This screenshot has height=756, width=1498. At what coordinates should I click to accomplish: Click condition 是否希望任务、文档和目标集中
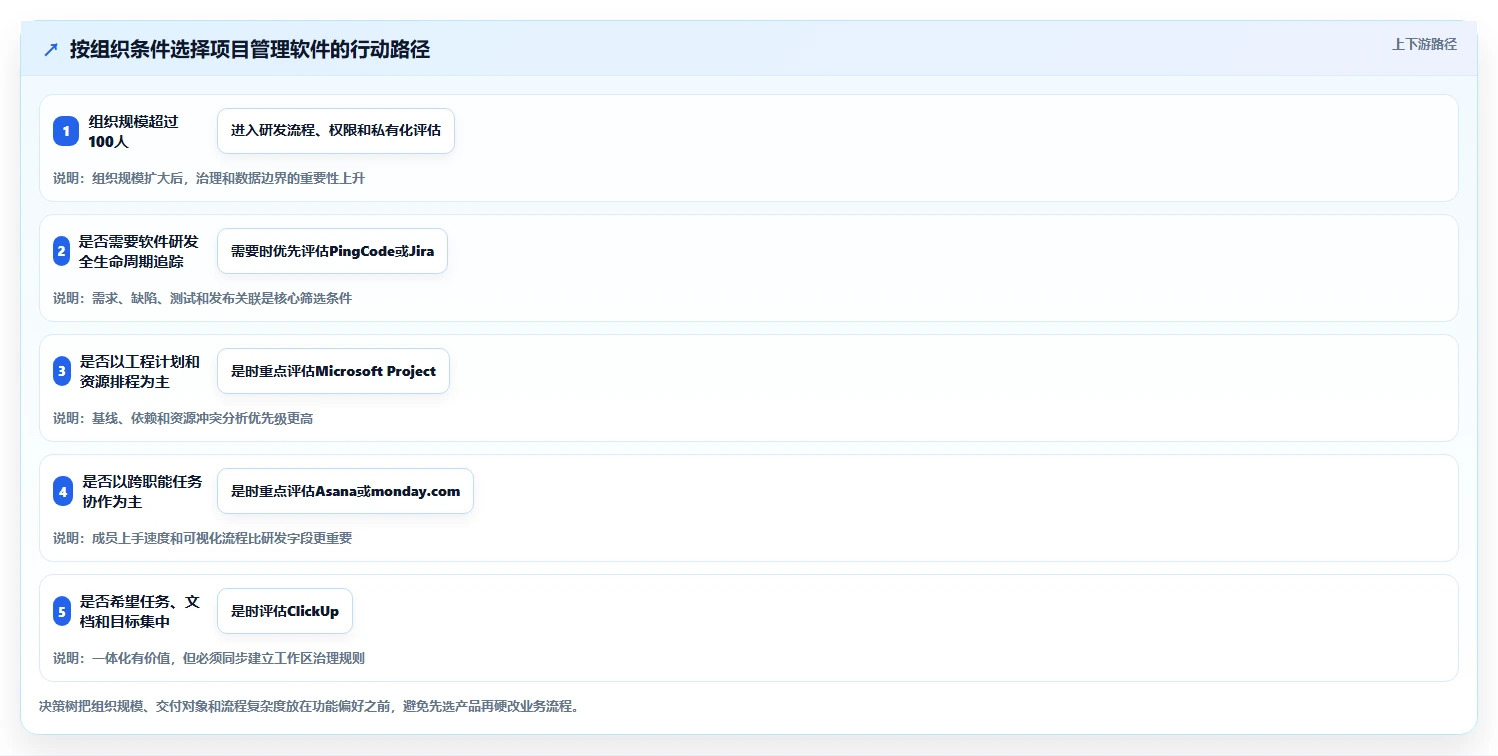140,611
